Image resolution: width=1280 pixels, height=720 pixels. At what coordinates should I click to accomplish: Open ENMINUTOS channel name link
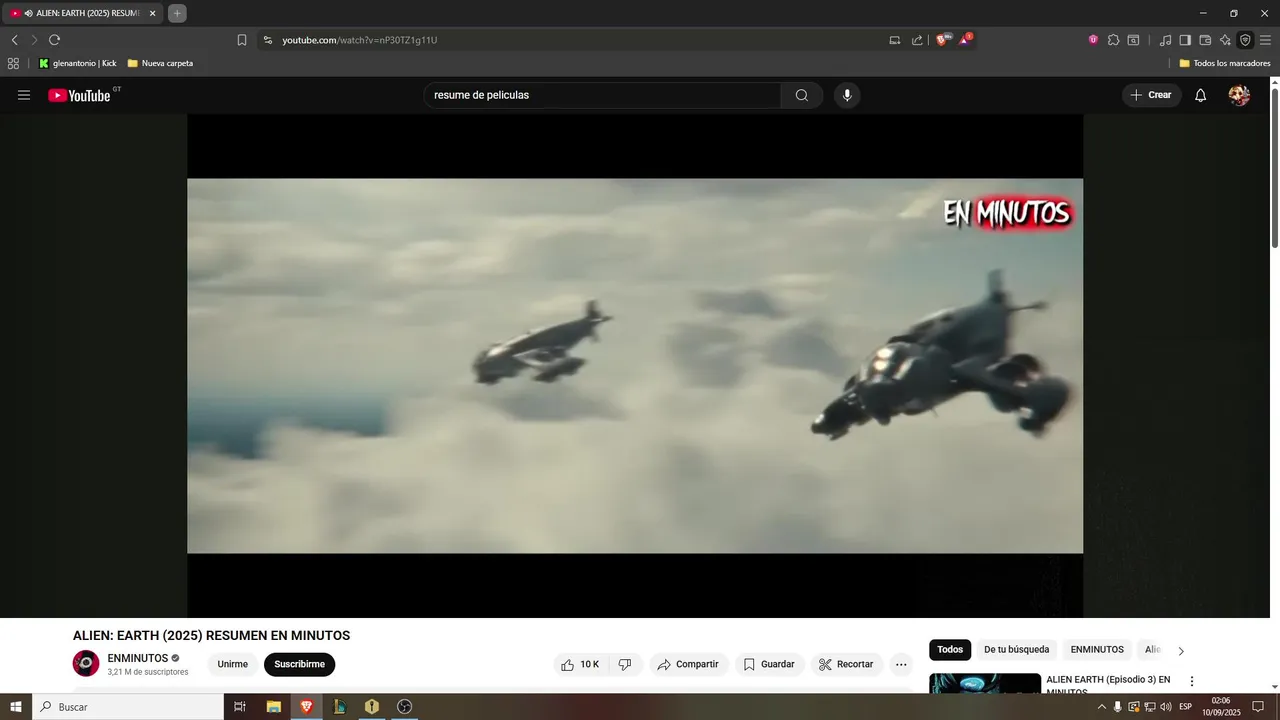138,658
